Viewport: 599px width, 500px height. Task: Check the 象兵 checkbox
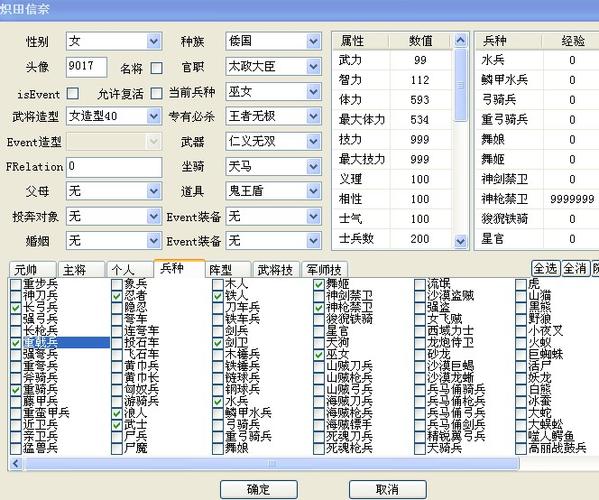[x=117, y=285]
